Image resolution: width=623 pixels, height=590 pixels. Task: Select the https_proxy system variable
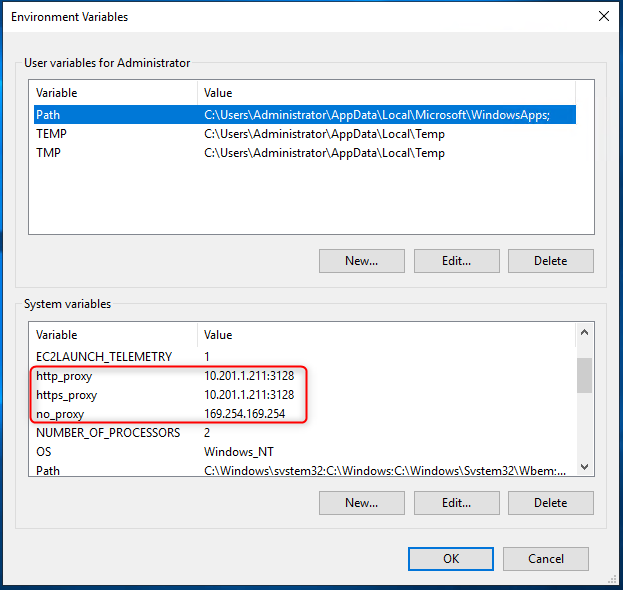tap(305, 395)
